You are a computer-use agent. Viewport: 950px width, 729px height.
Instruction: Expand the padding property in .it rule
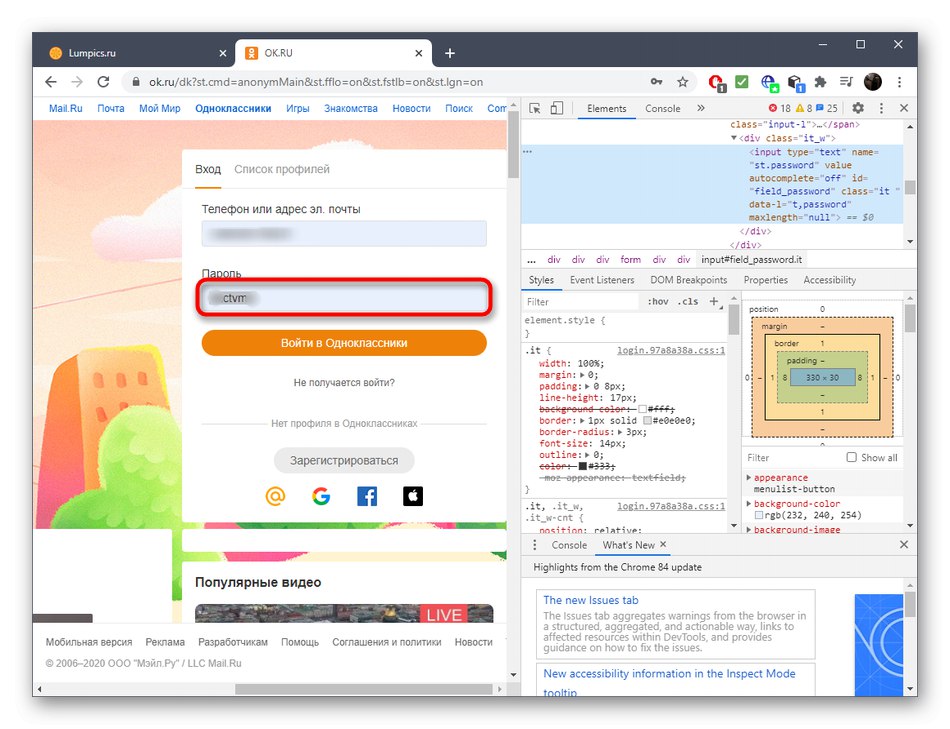click(x=588, y=387)
